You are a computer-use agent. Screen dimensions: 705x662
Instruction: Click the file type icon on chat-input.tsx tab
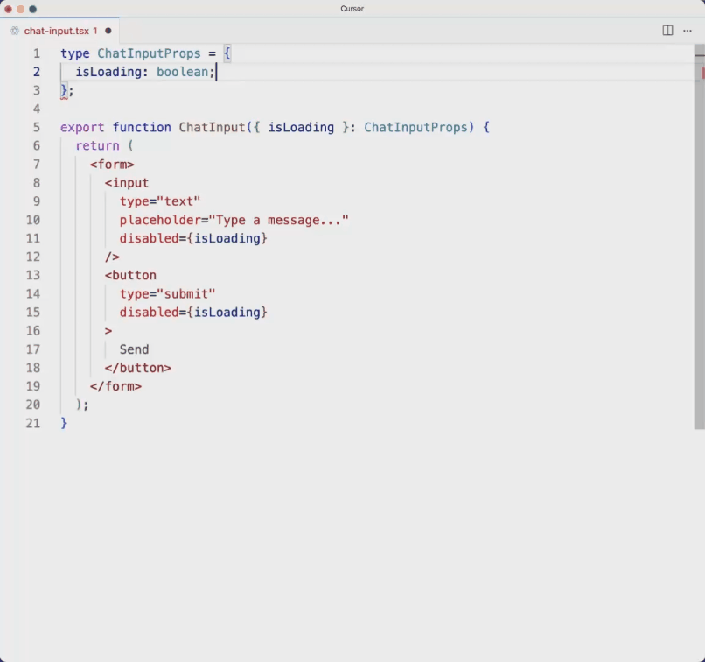14,31
